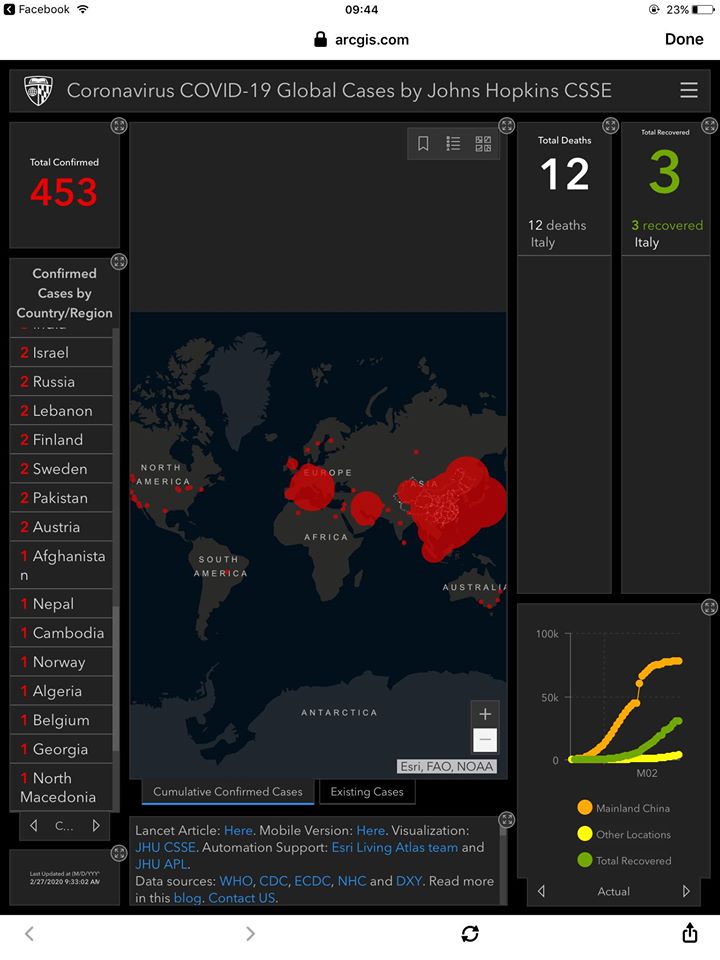The height and width of the screenshot is (960, 720).
Task: Maximize the Total Recovered panel
Action: 709,126
